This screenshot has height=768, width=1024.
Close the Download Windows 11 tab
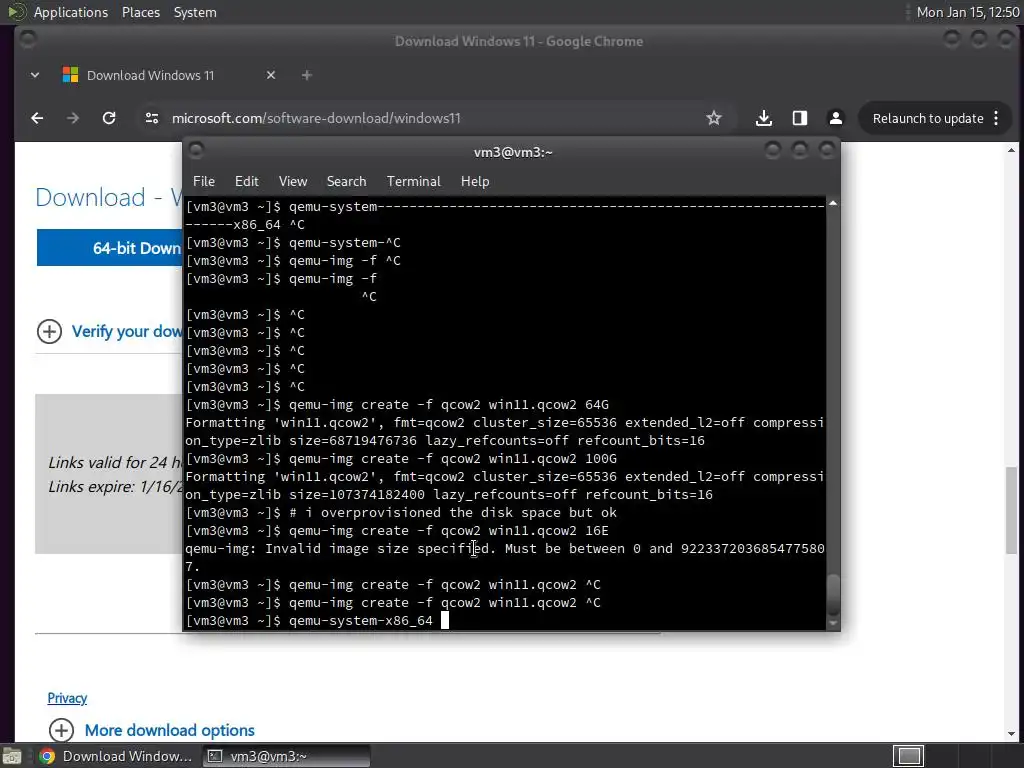point(271,75)
